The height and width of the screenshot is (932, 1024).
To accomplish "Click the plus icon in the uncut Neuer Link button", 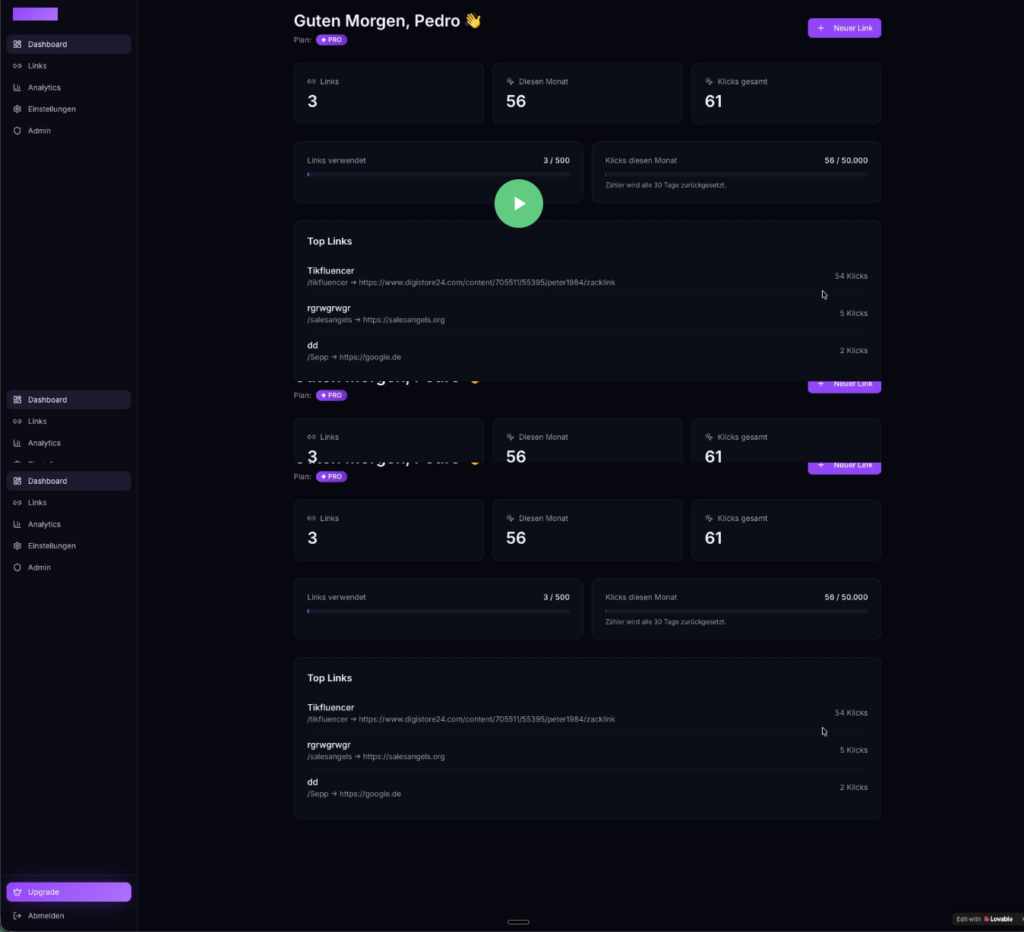I will [x=821, y=28].
